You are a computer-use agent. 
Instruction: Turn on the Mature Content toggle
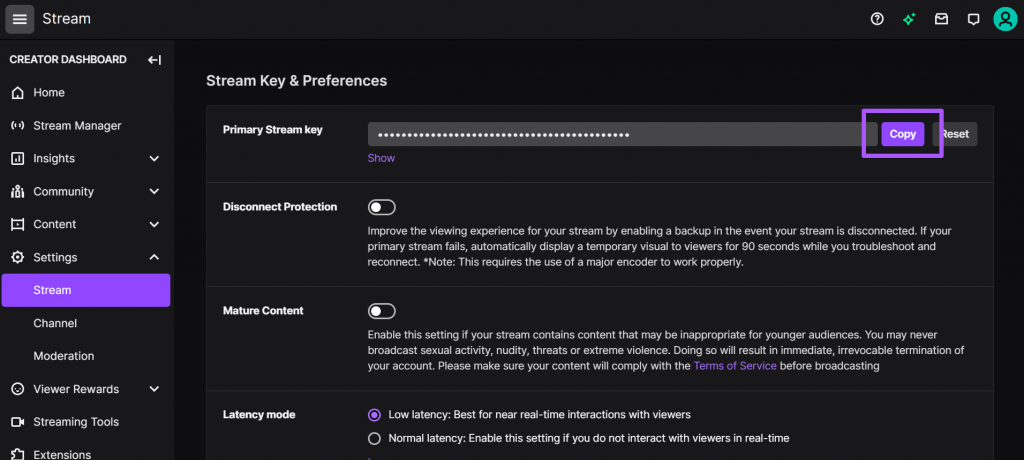click(x=381, y=311)
